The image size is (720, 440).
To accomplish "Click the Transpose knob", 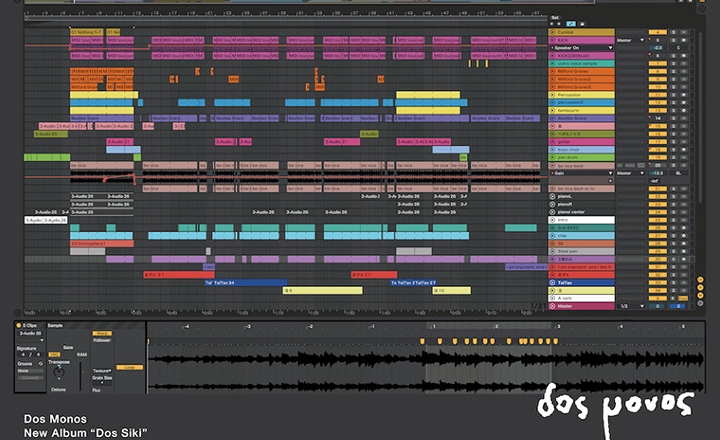I will pos(58,372).
